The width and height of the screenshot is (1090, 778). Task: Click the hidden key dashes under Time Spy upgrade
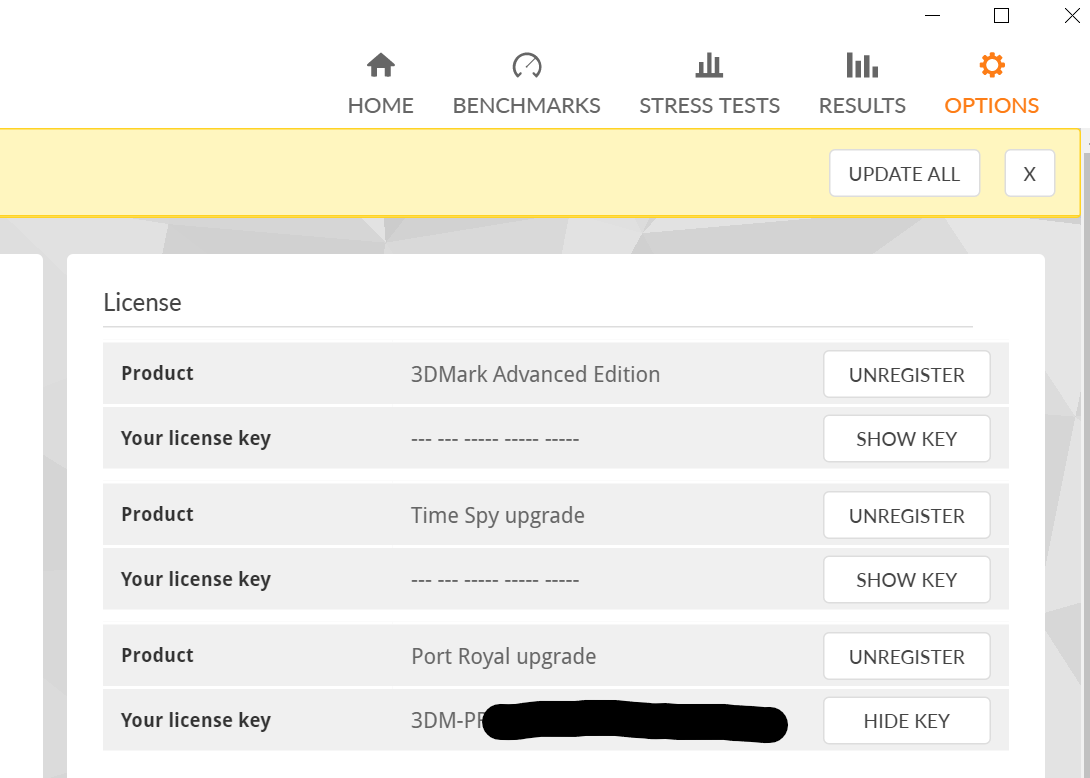[495, 581]
